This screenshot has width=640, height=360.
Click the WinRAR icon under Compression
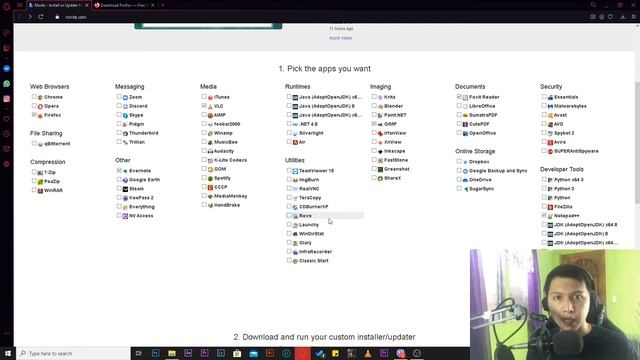(40, 191)
